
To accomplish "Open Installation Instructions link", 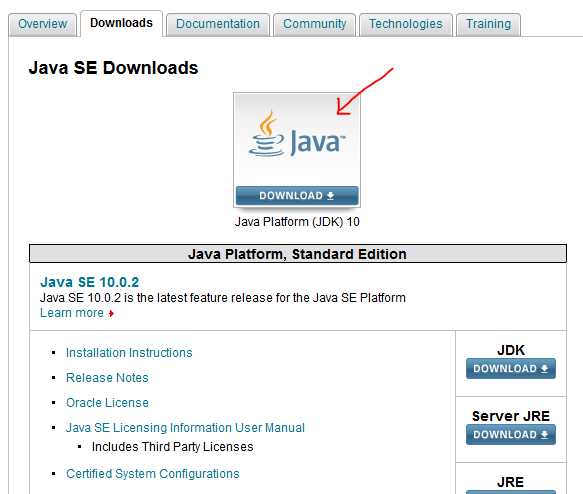I will tap(129, 353).
